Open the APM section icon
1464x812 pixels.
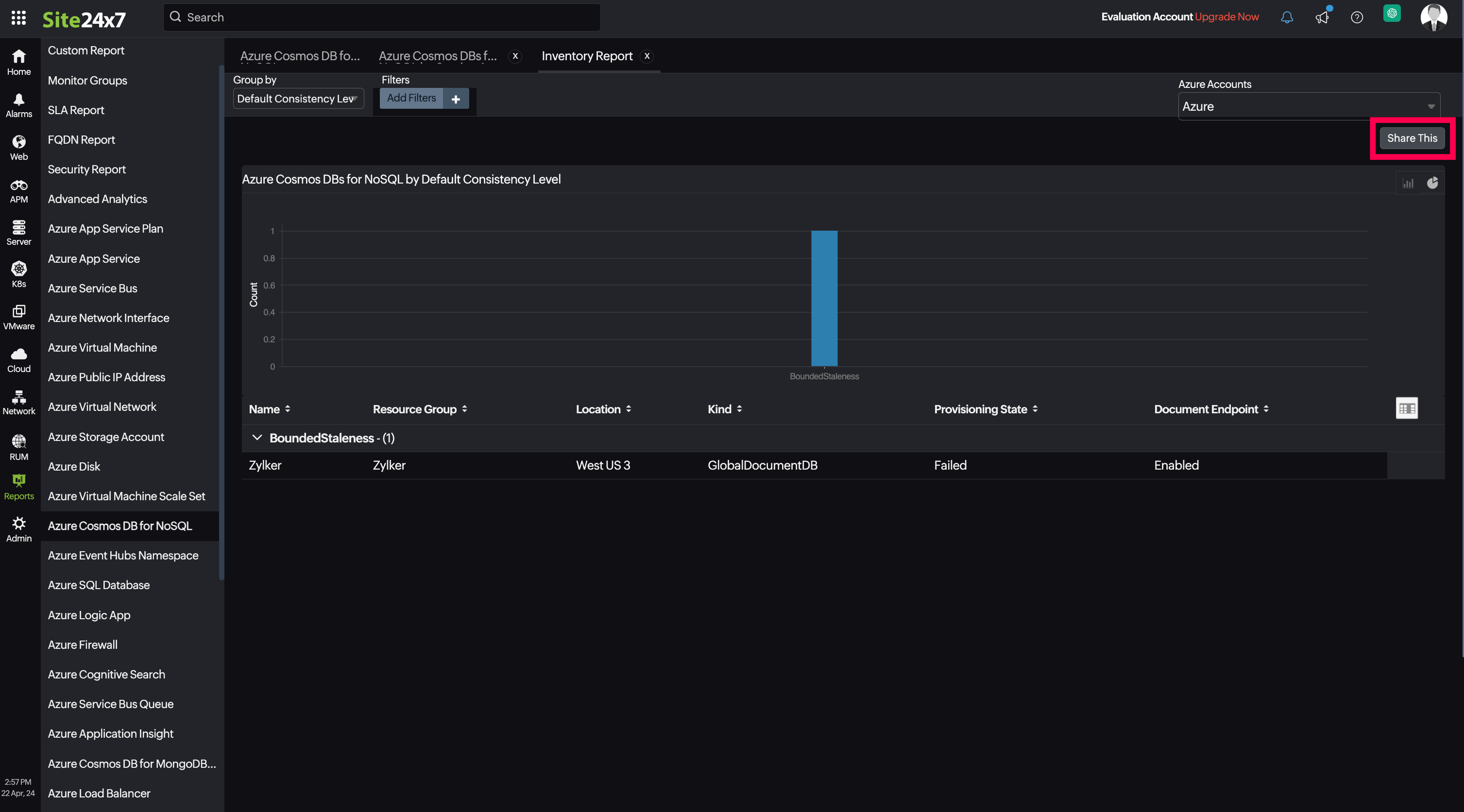(19, 190)
